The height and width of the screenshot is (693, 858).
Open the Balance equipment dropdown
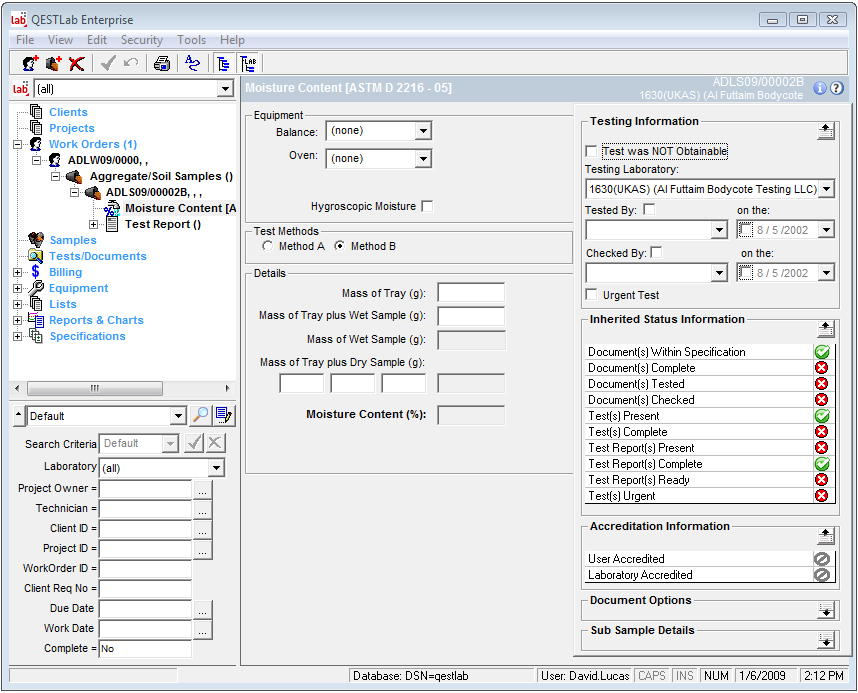coord(423,131)
